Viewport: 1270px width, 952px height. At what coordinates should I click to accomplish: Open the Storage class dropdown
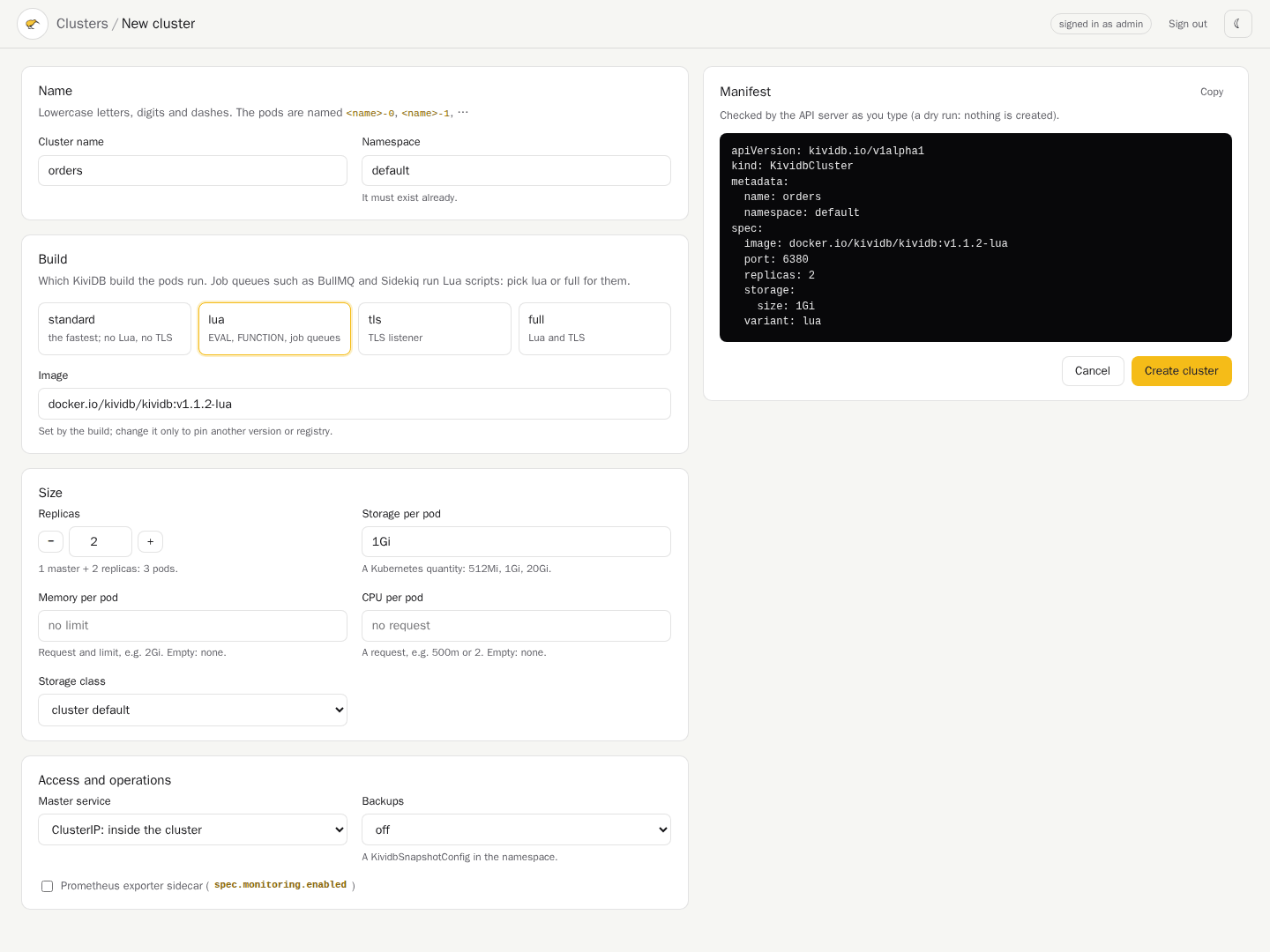tap(192, 710)
